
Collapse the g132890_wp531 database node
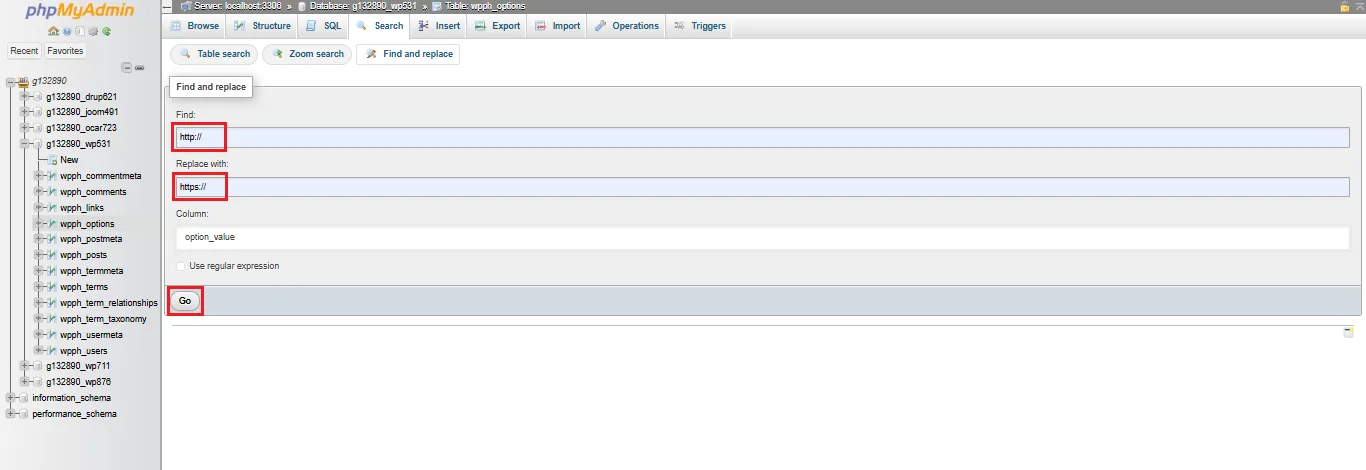[24, 144]
